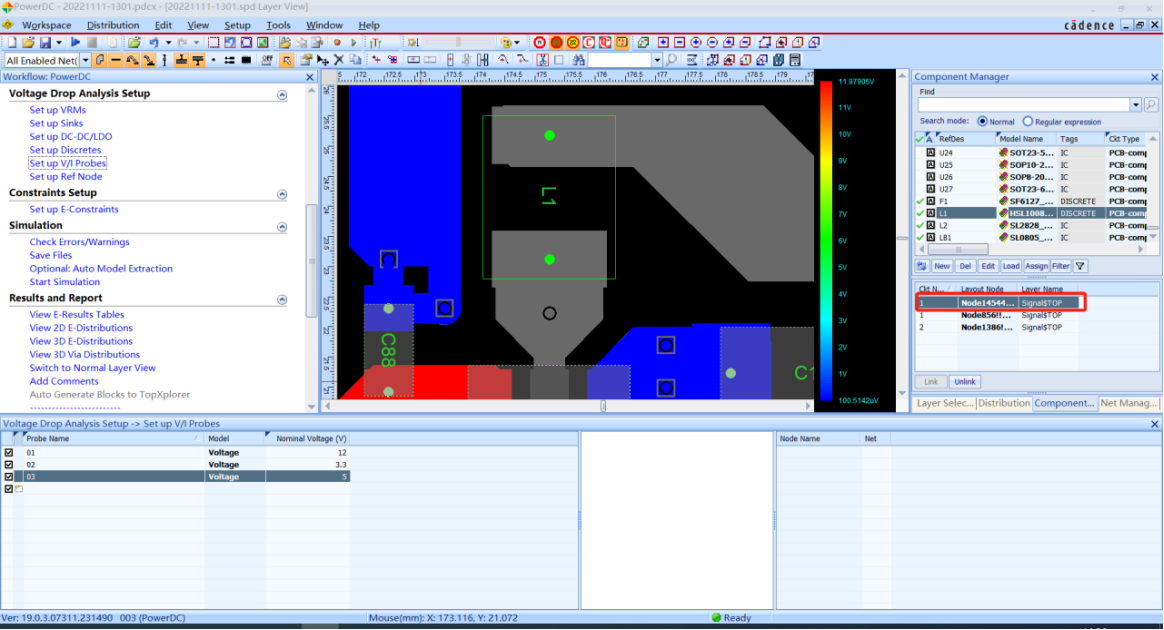Uncheck the checkbox for probe 02
The width and height of the screenshot is (1164, 630).
click(9, 465)
